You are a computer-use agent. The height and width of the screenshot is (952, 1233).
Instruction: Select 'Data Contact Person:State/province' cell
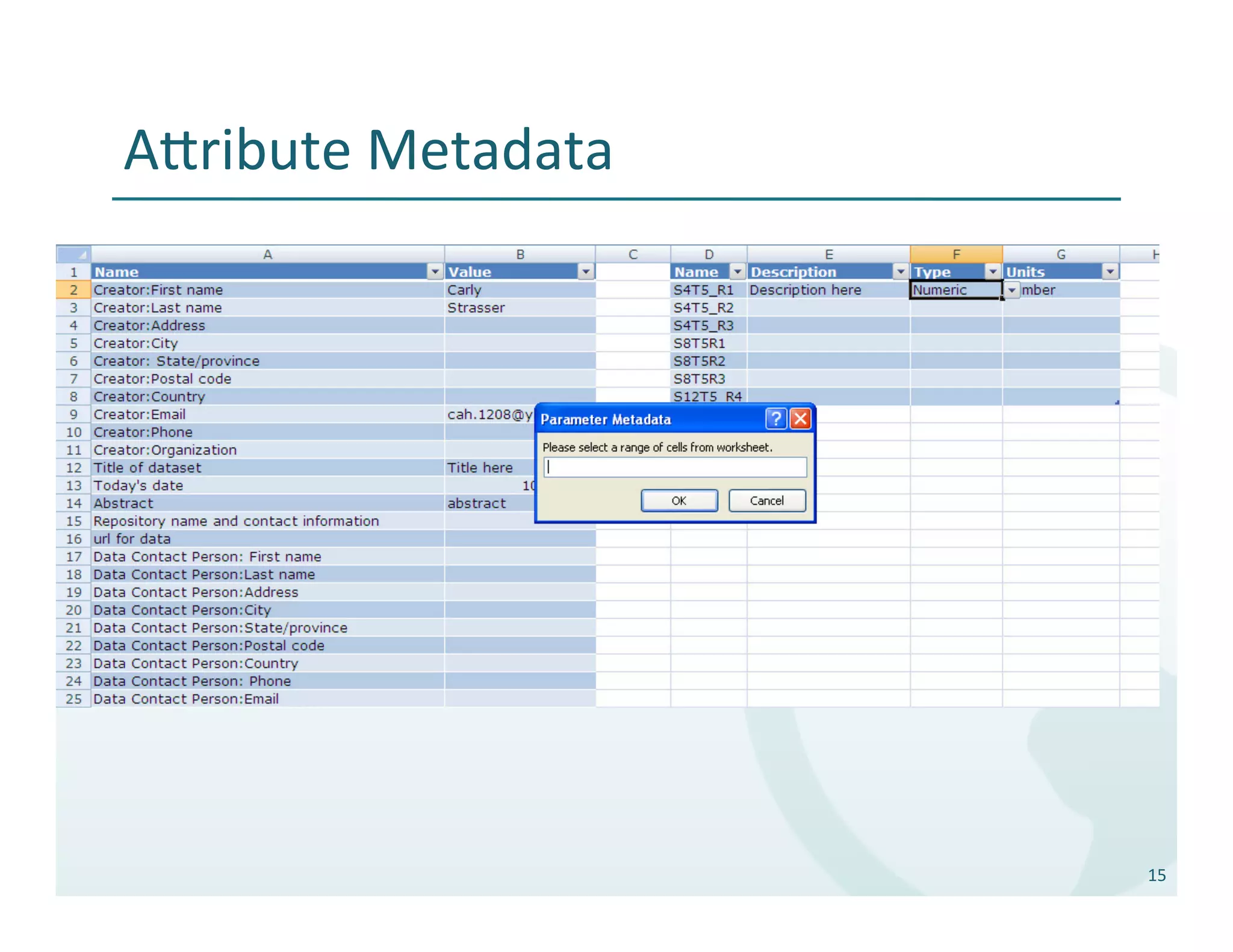268,628
